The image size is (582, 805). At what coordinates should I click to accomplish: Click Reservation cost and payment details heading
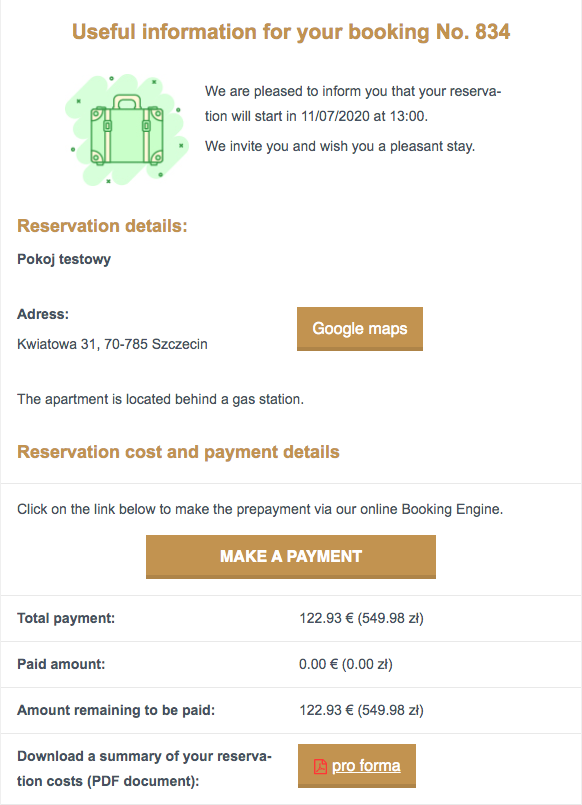[179, 452]
